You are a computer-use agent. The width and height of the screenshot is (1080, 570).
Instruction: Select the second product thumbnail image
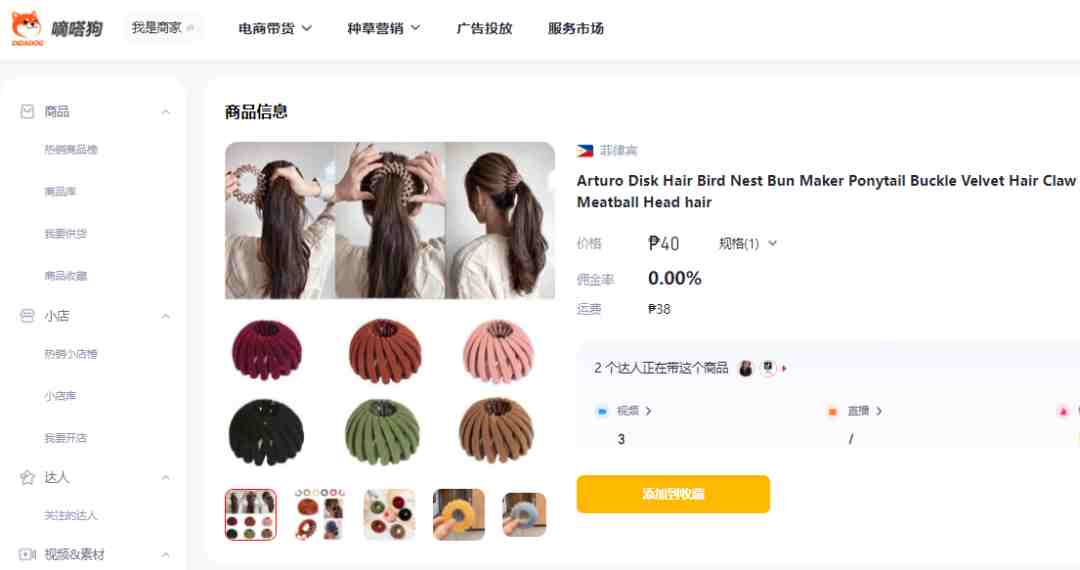320,514
